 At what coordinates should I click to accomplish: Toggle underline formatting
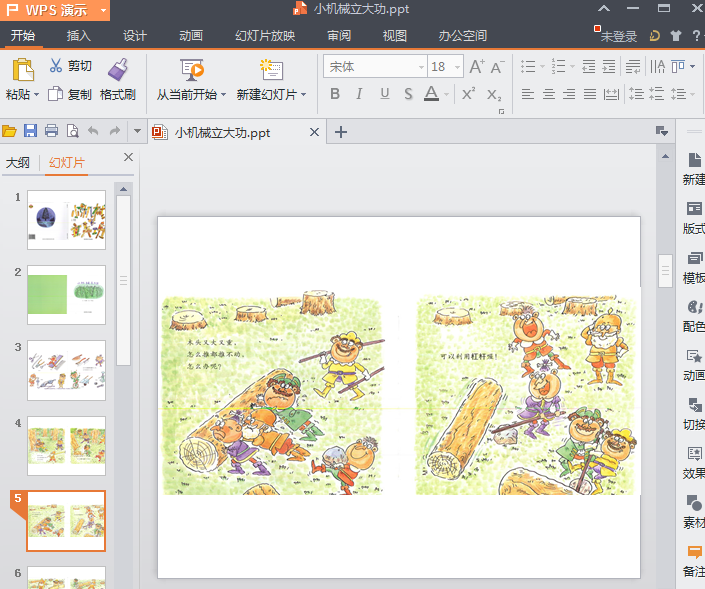coord(385,94)
